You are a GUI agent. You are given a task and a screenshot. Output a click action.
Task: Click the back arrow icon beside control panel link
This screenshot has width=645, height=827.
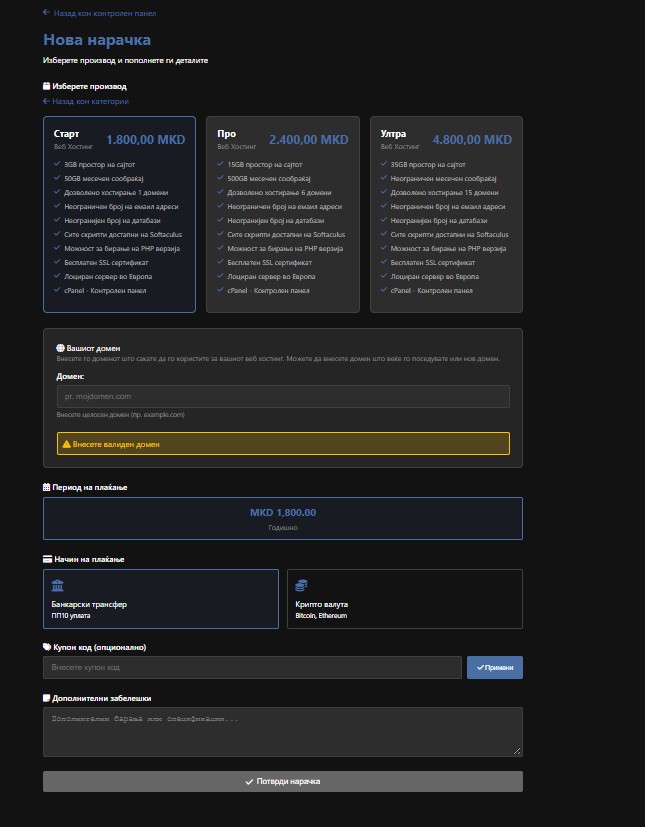(x=46, y=13)
